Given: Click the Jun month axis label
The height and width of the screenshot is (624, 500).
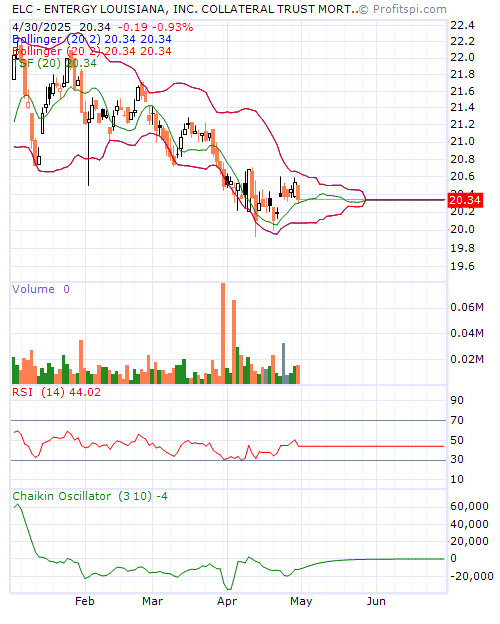Looking at the screenshot, I should (x=376, y=601).
